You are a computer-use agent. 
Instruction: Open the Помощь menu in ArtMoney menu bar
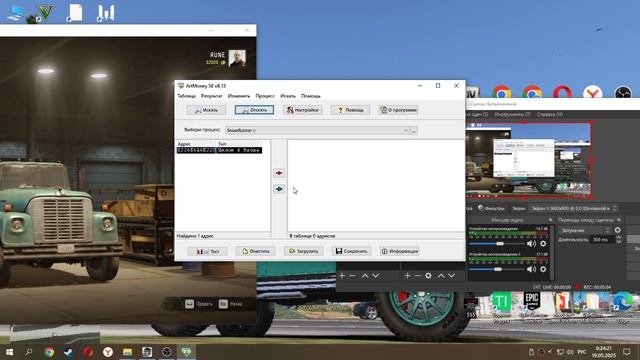pos(311,96)
